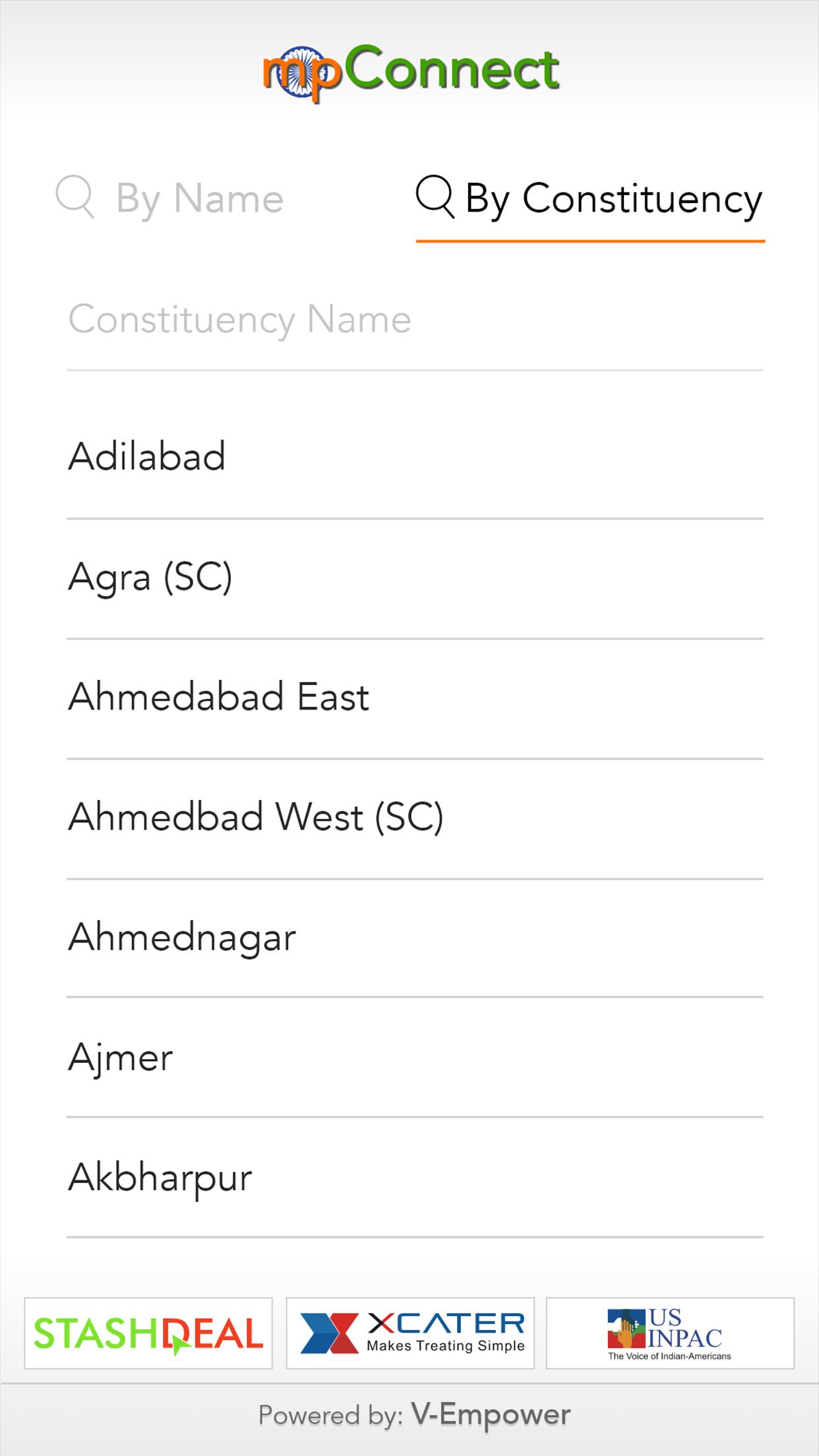Screen dimensions: 819x1456
Task: Focus the Constituency Name search field
Action: point(414,320)
